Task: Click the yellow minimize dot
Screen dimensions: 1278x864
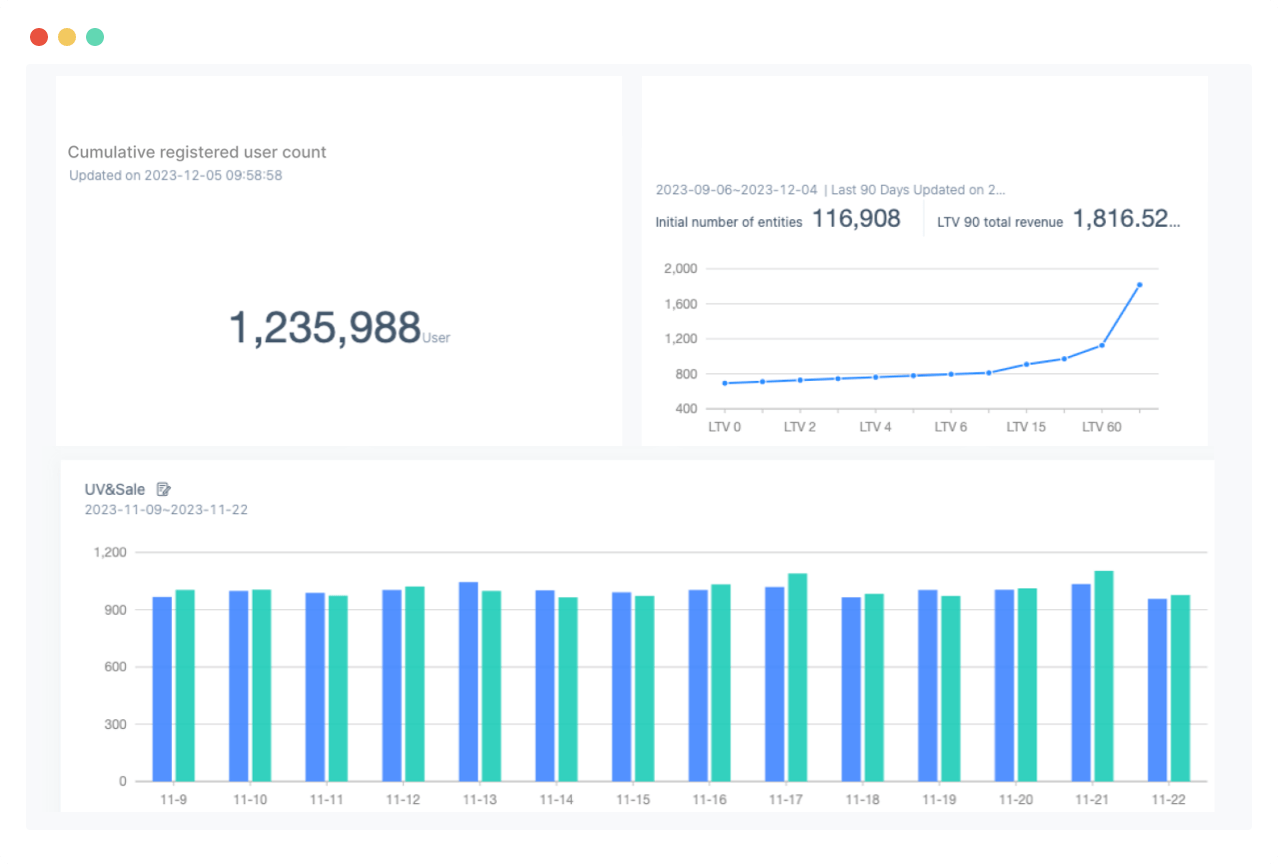Action: click(66, 36)
